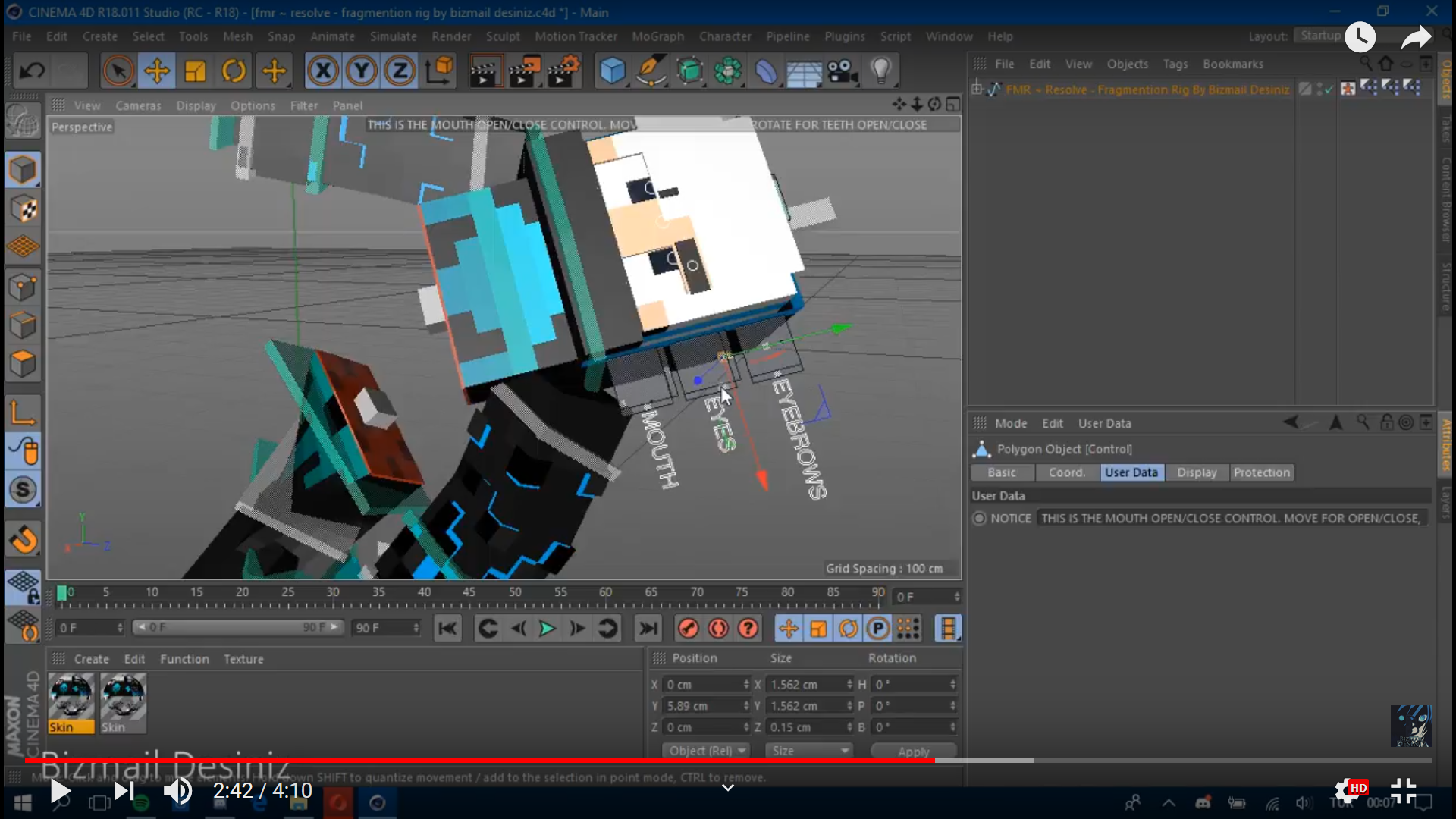Switch to the Coord. tab
Screen dimensions: 1456x819
1067,472
